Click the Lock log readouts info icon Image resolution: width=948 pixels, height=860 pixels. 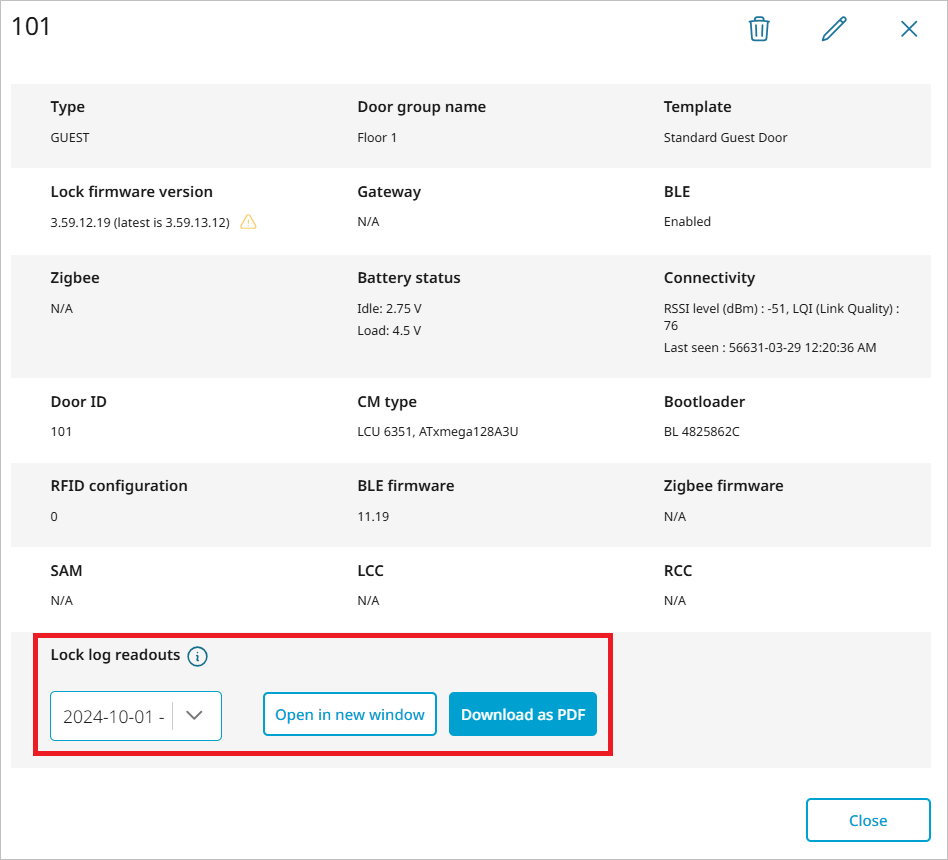point(197,656)
